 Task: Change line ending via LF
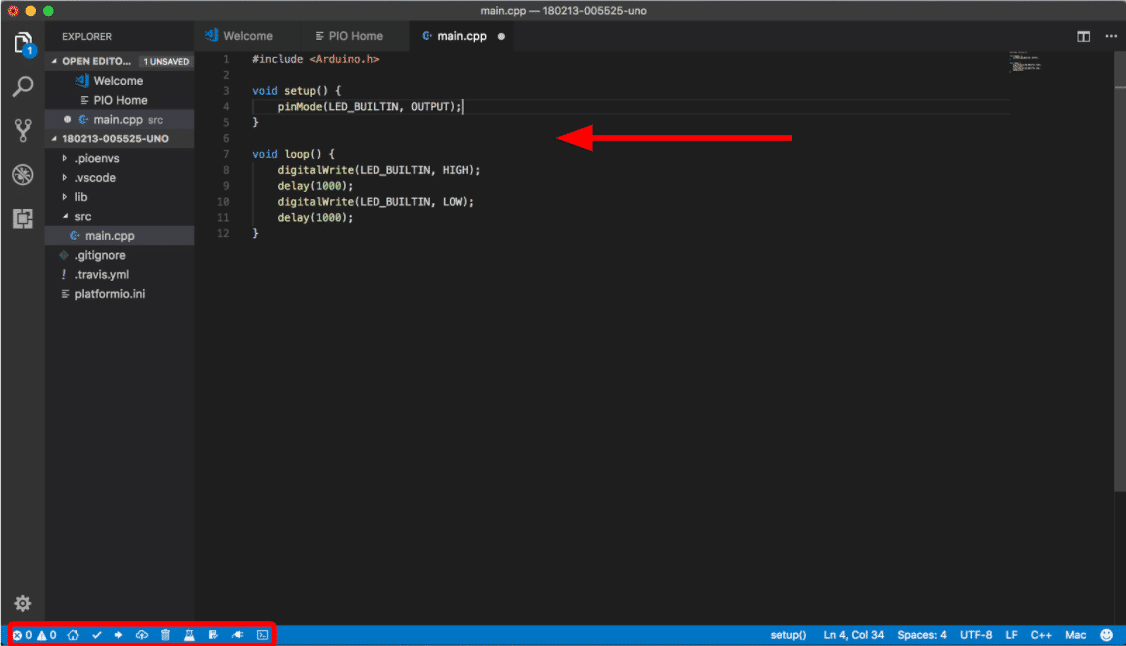click(1011, 635)
